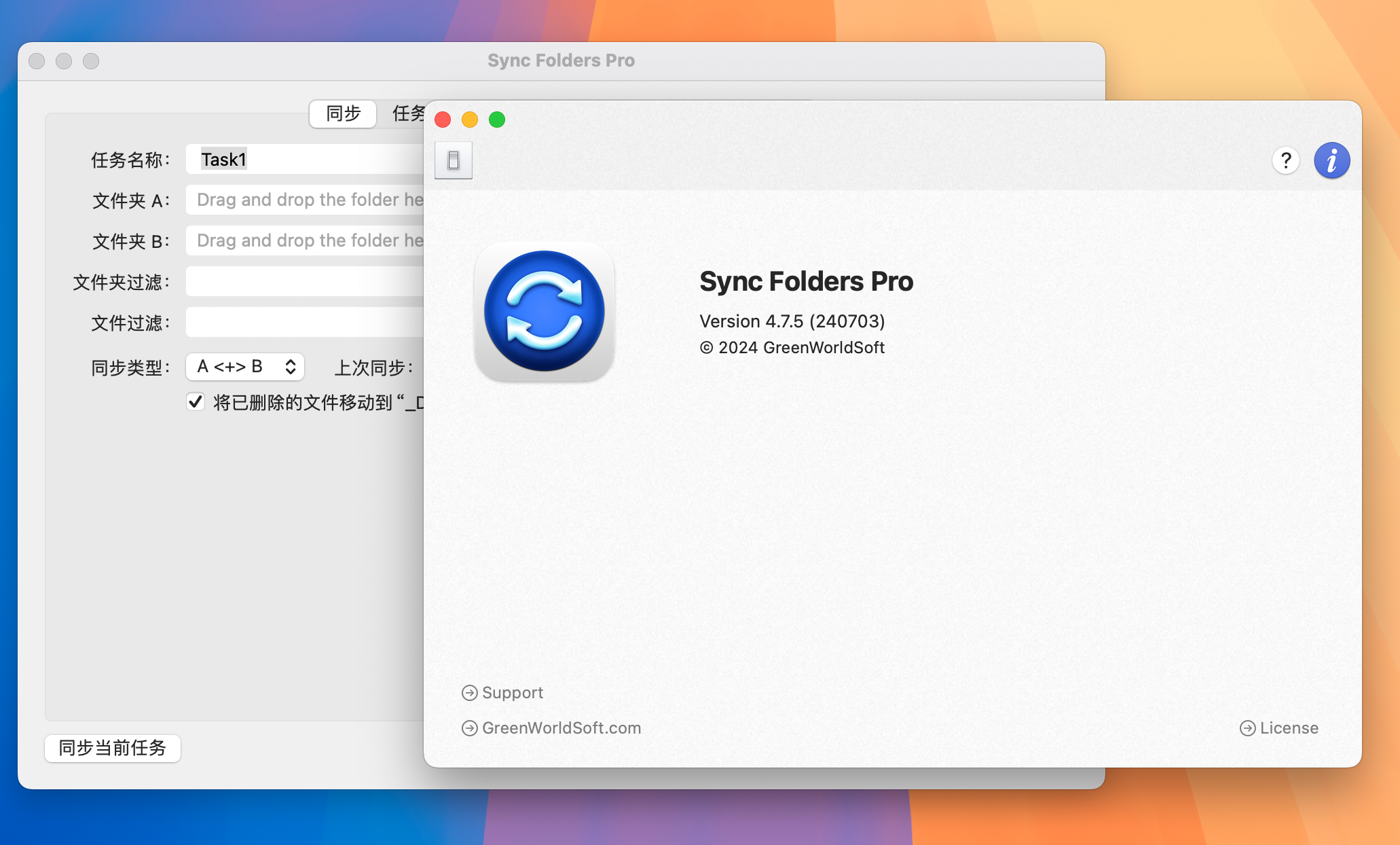
Task: Click the Version 4.7.5 (240703) text
Action: click(x=792, y=321)
